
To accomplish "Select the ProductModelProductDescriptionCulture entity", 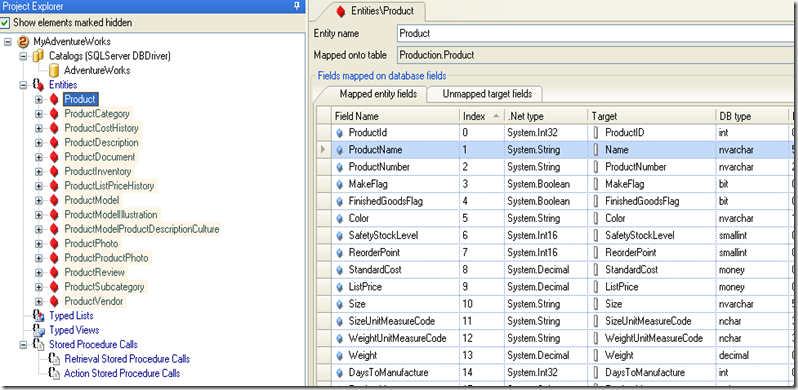I will coord(142,229).
